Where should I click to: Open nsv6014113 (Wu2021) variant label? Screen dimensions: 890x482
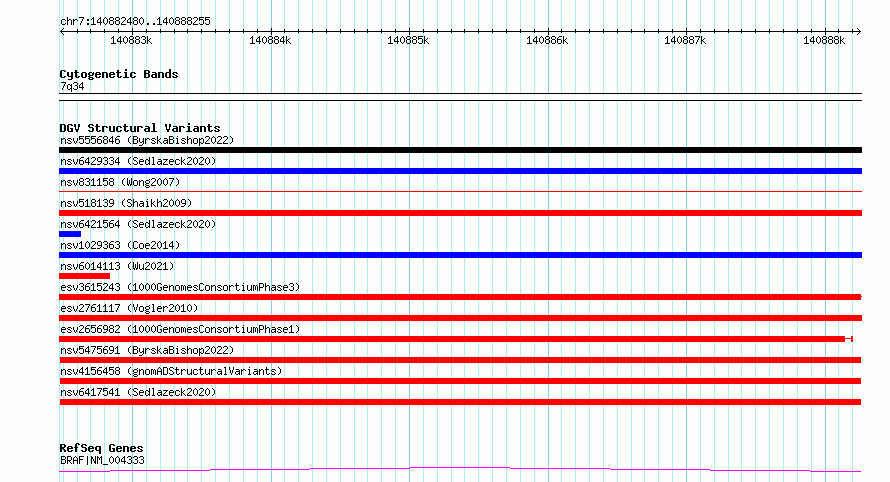(117, 266)
